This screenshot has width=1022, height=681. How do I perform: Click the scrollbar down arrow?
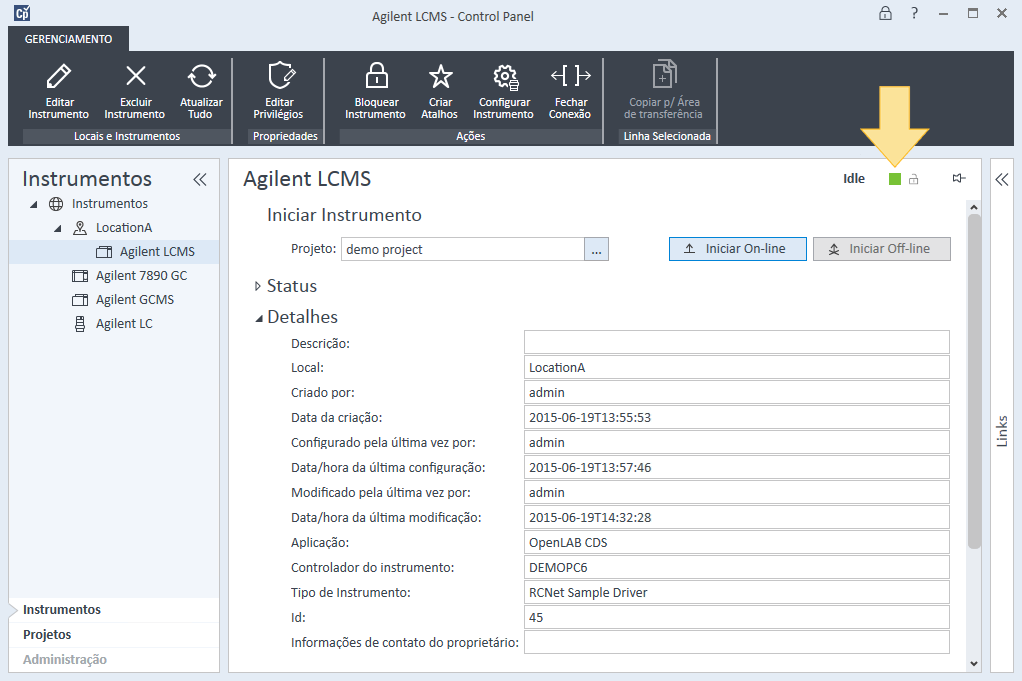click(x=974, y=663)
